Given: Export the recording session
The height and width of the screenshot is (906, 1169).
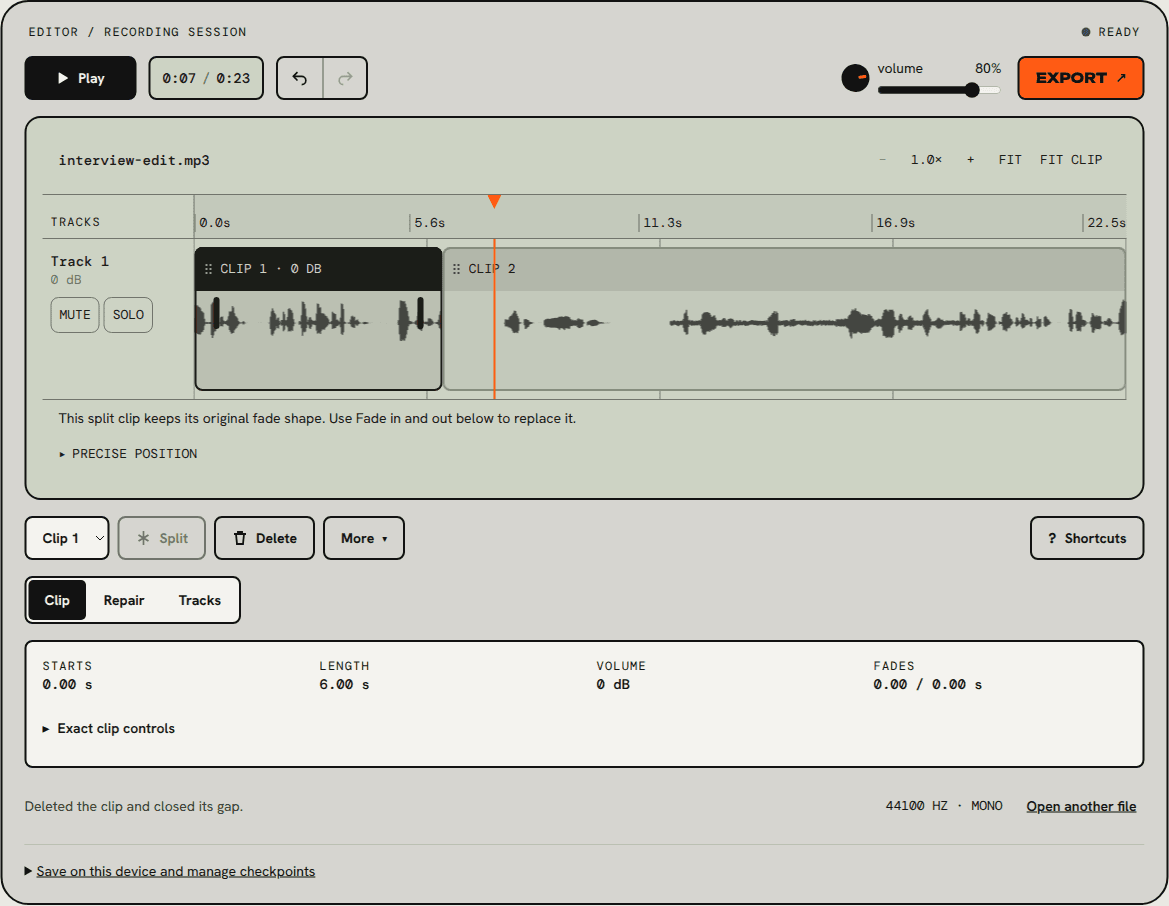Looking at the screenshot, I should (x=1080, y=78).
